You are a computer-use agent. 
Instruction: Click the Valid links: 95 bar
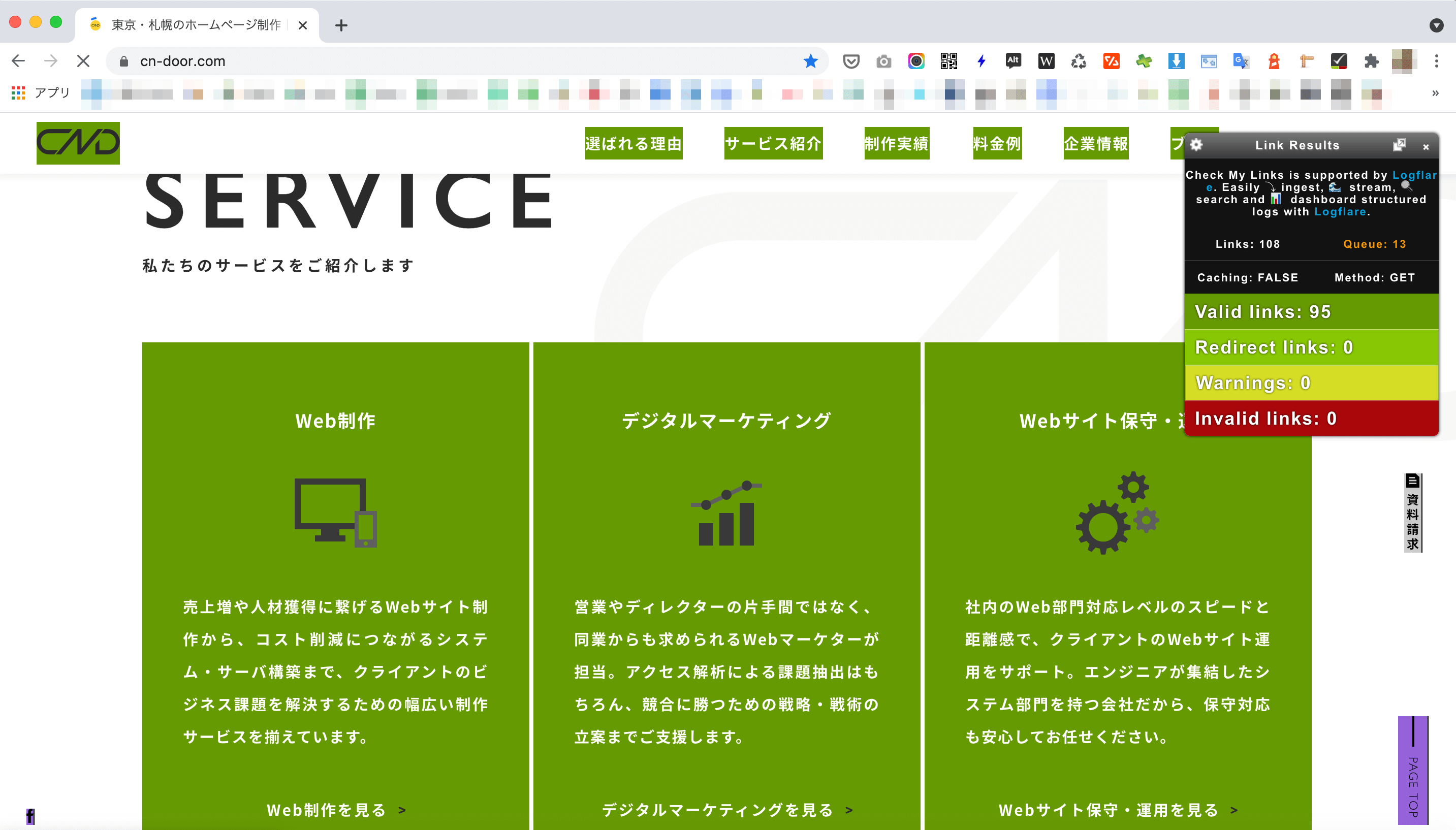(x=1311, y=312)
